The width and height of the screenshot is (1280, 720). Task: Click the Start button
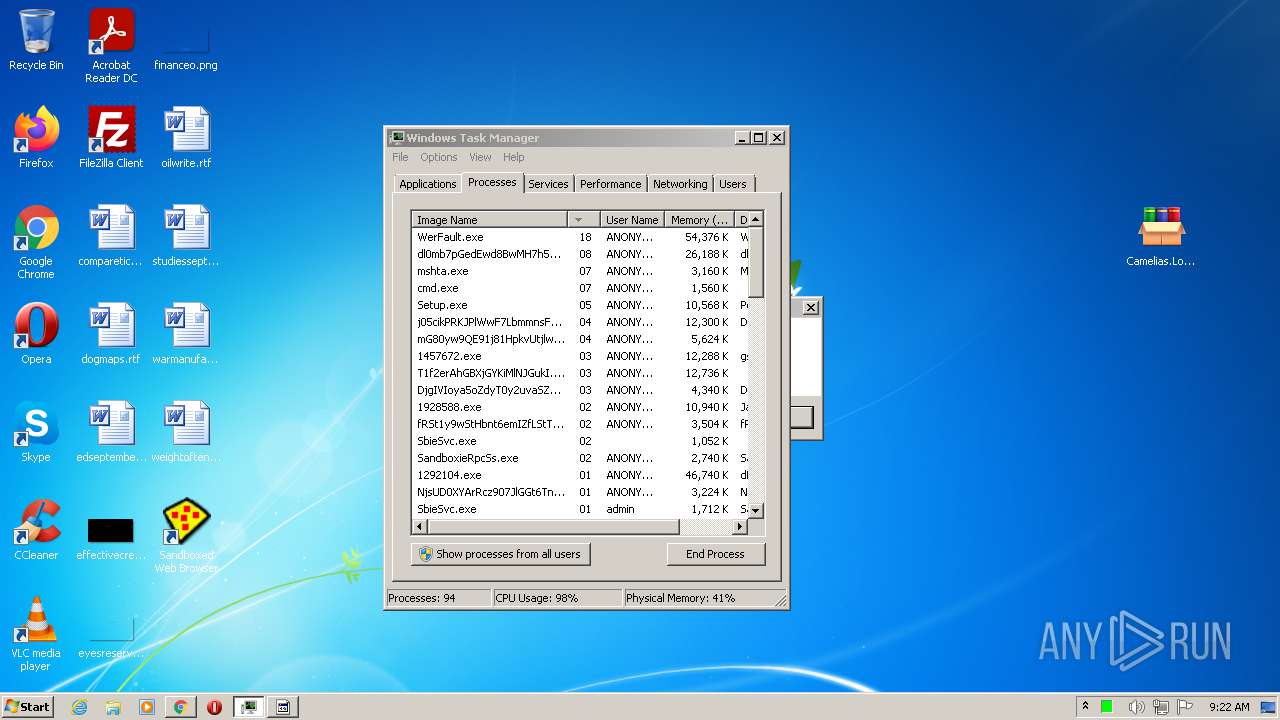click(28, 706)
